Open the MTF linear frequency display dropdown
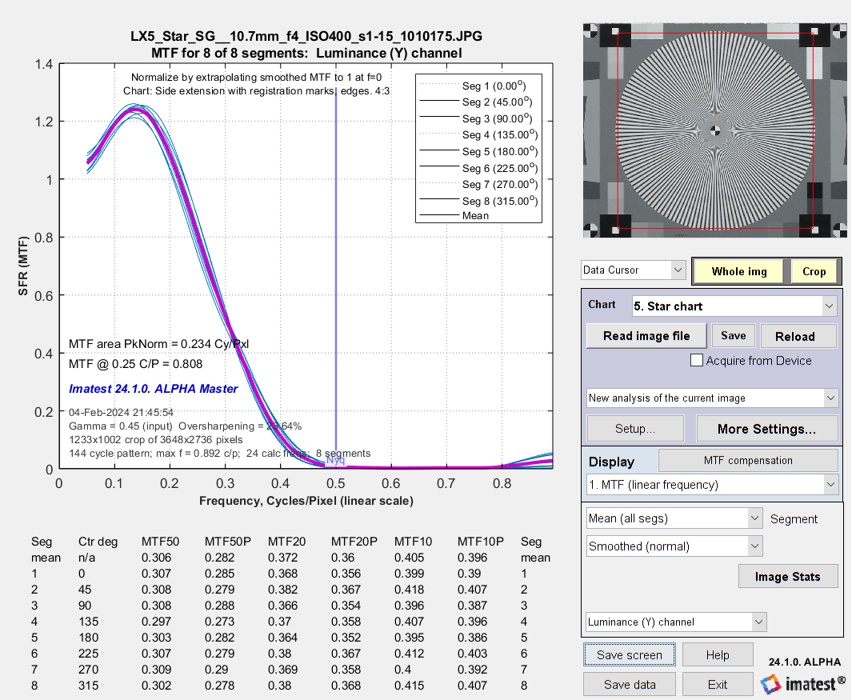Image resolution: width=851 pixels, height=700 pixels. coord(712,485)
